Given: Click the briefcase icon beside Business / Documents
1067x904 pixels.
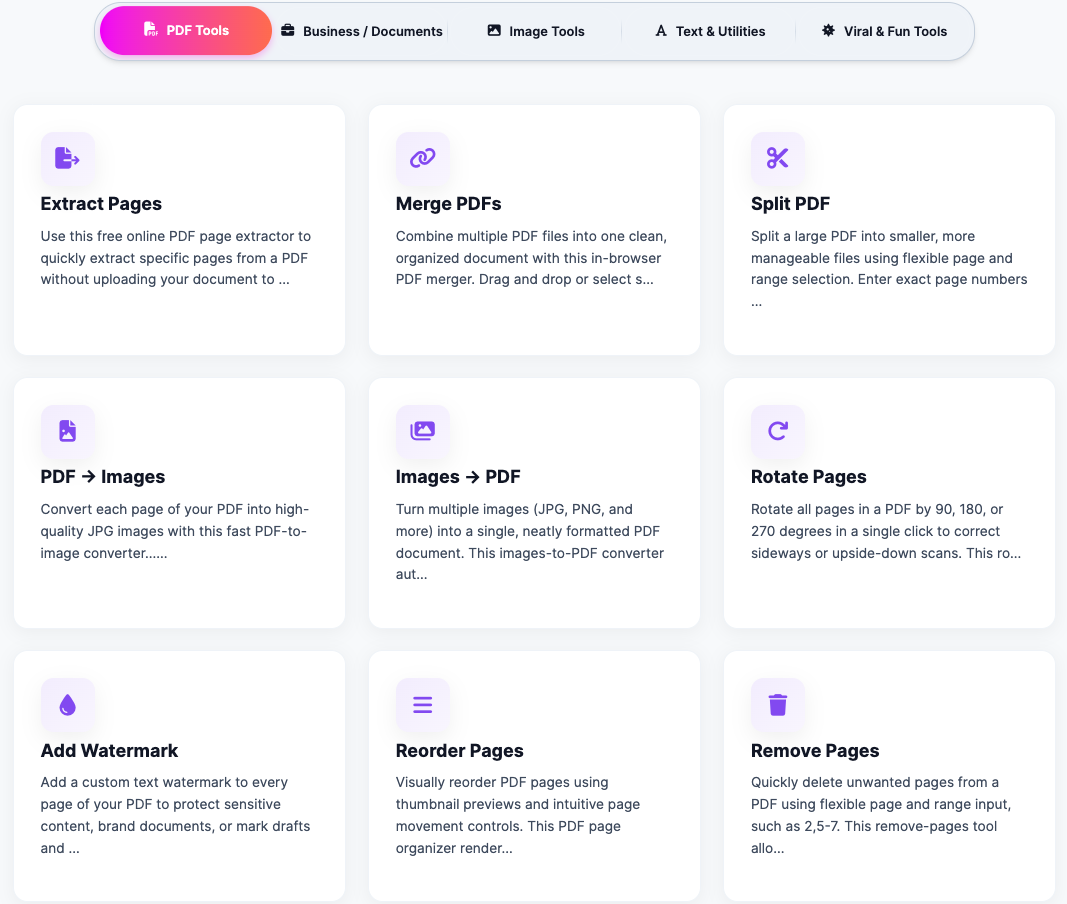Looking at the screenshot, I should 287,31.
